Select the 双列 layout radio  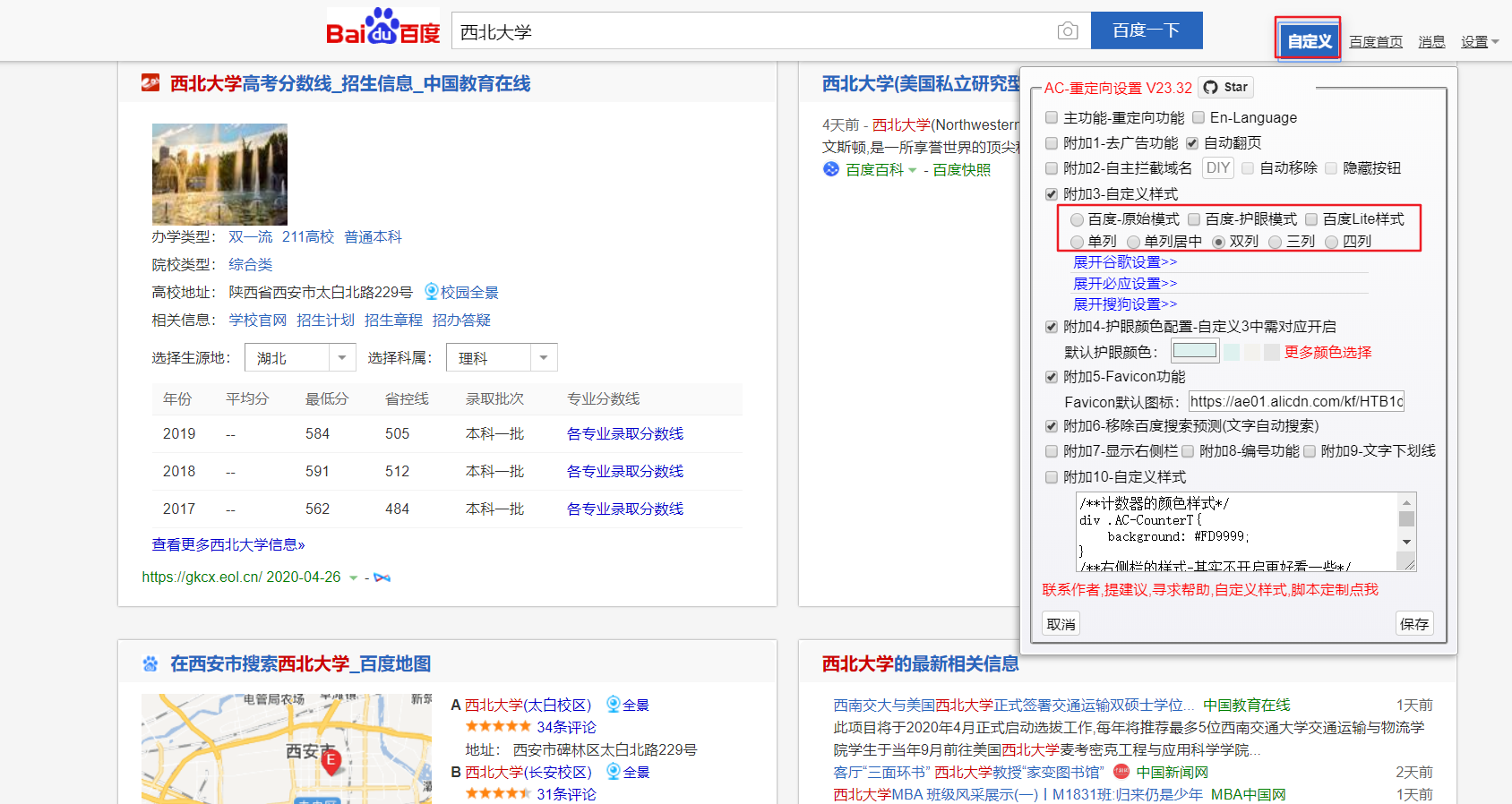[1218, 242]
